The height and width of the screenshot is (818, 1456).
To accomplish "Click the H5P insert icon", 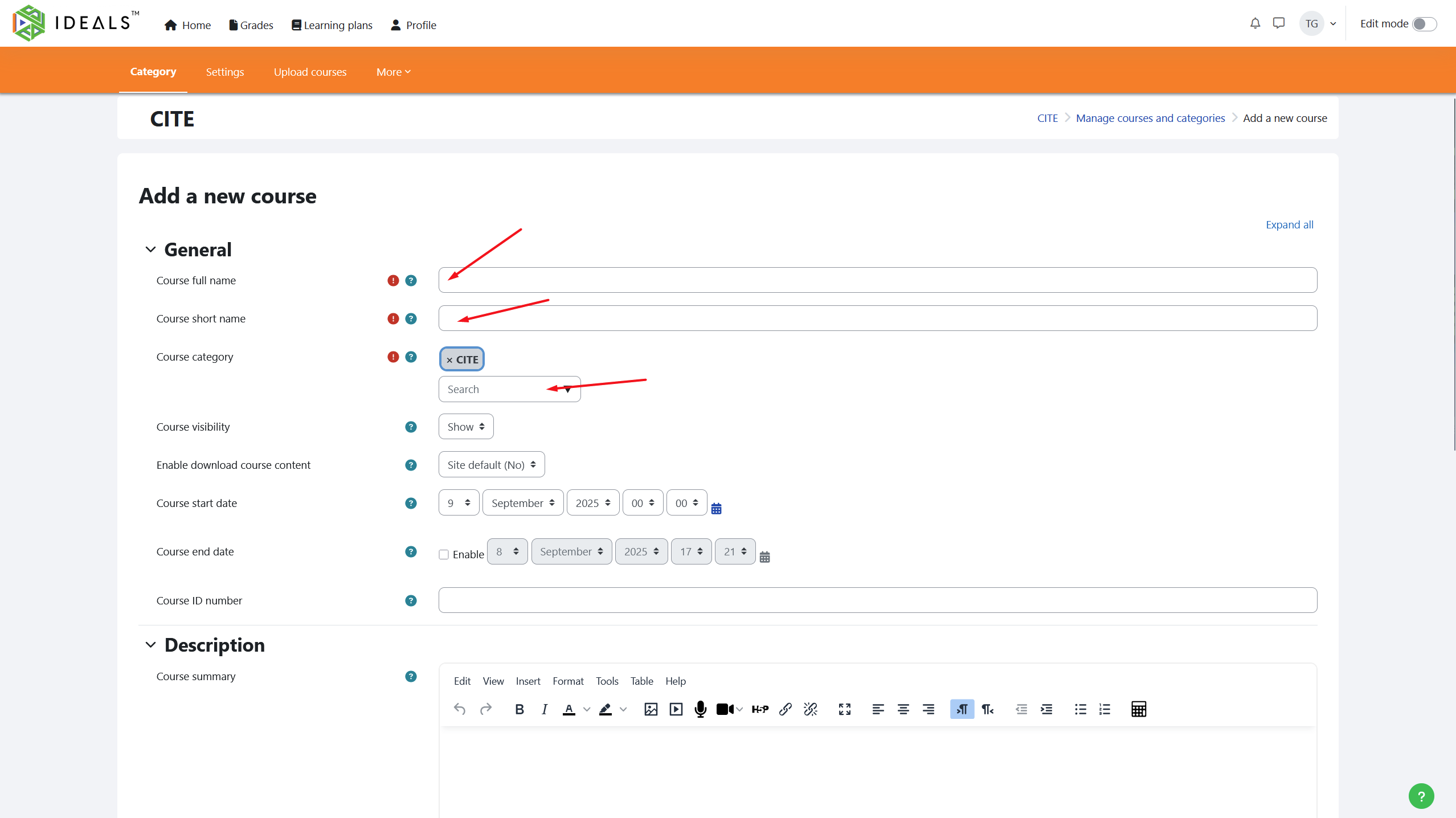I will pyautogui.click(x=760, y=709).
